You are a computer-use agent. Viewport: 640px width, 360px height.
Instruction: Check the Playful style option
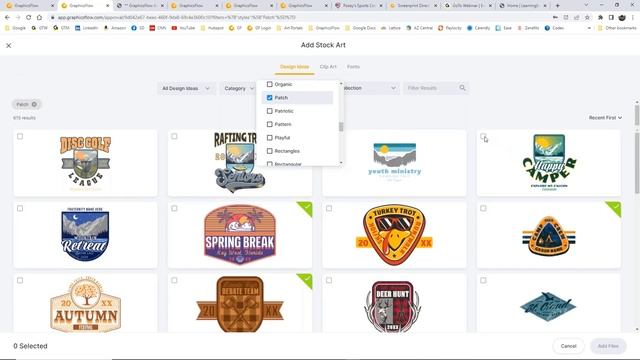[x=269, y=138]
